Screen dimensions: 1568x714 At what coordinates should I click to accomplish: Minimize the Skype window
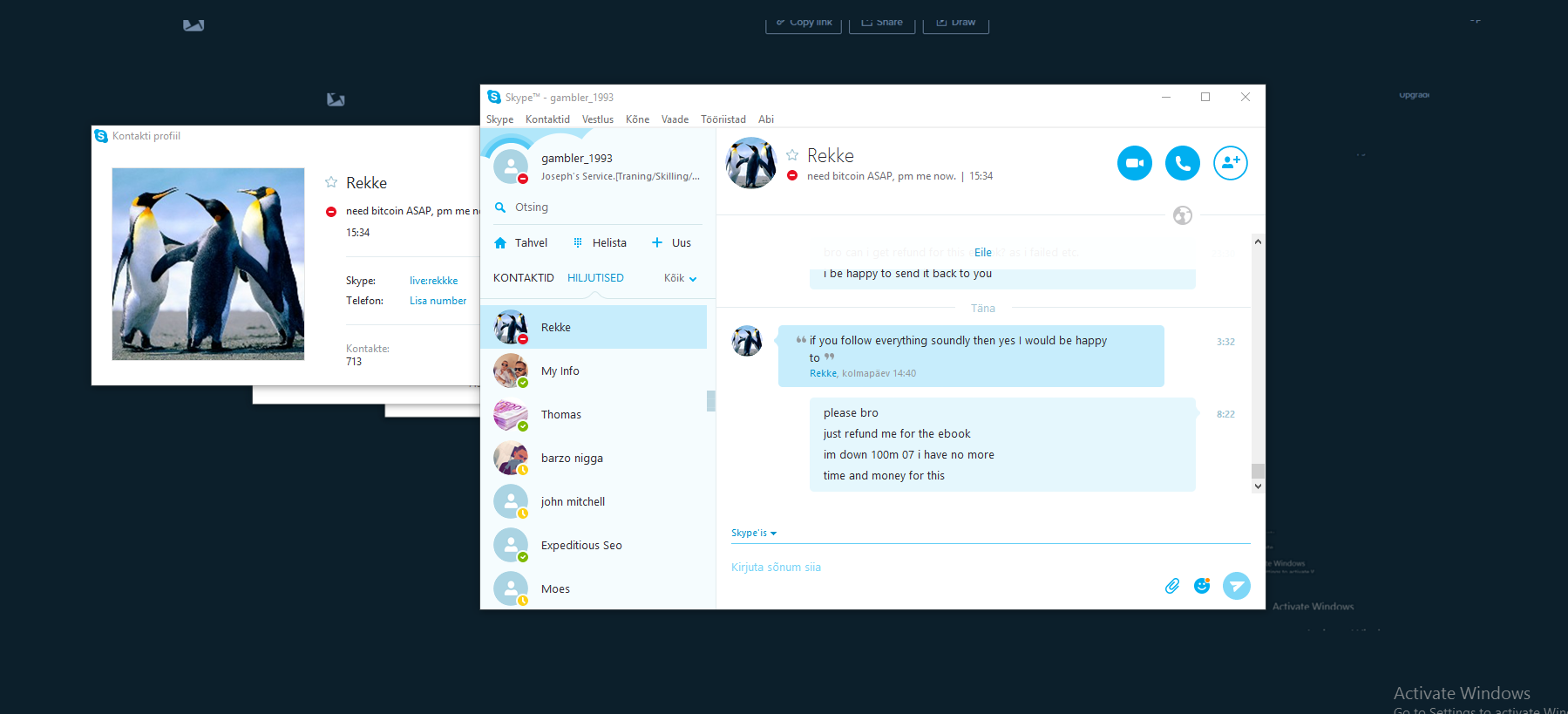click(x=1165, y=97)
